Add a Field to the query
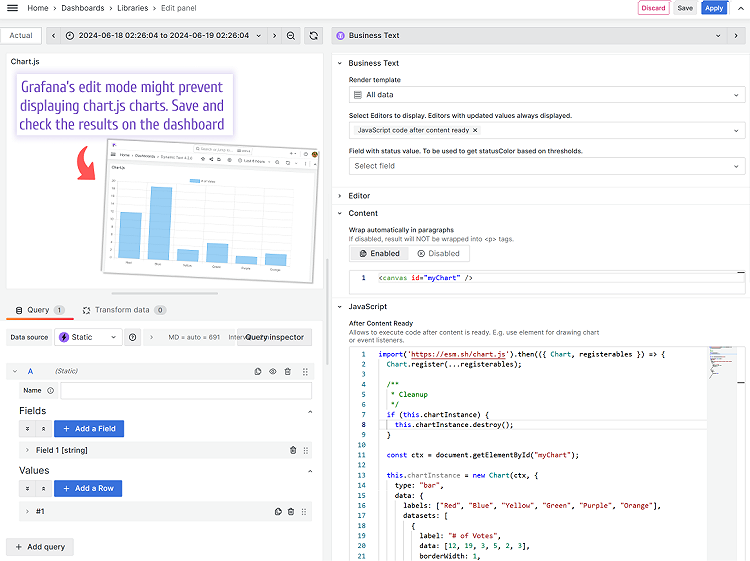The height and width of the screenshot is (561, 750). click(x=89, y=429)
